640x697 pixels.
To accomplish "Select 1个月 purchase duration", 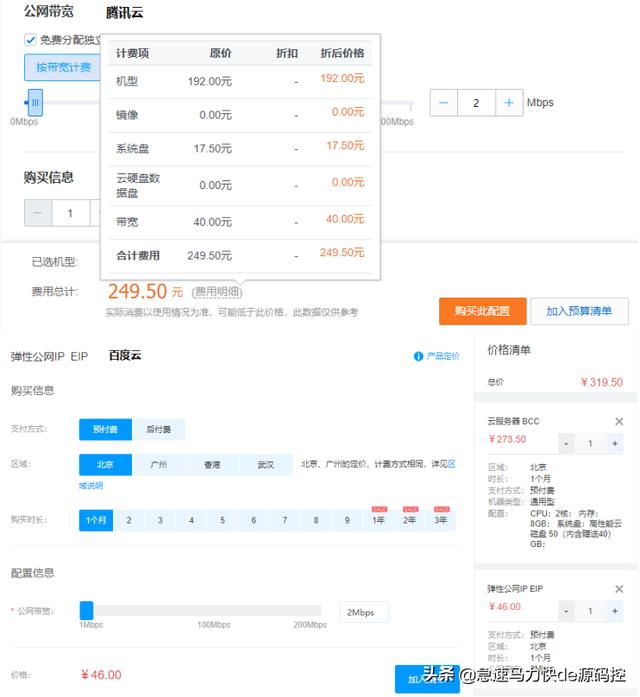I will click(x=96, y=520).
